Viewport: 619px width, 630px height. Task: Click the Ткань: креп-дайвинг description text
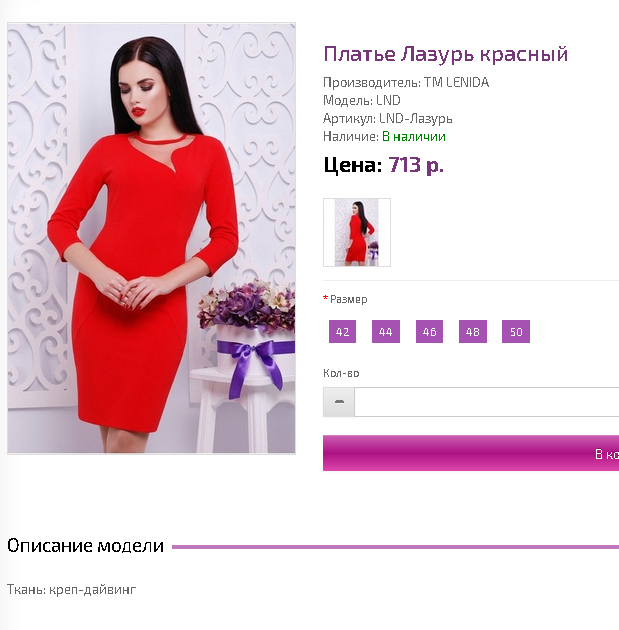click(72, 589)
